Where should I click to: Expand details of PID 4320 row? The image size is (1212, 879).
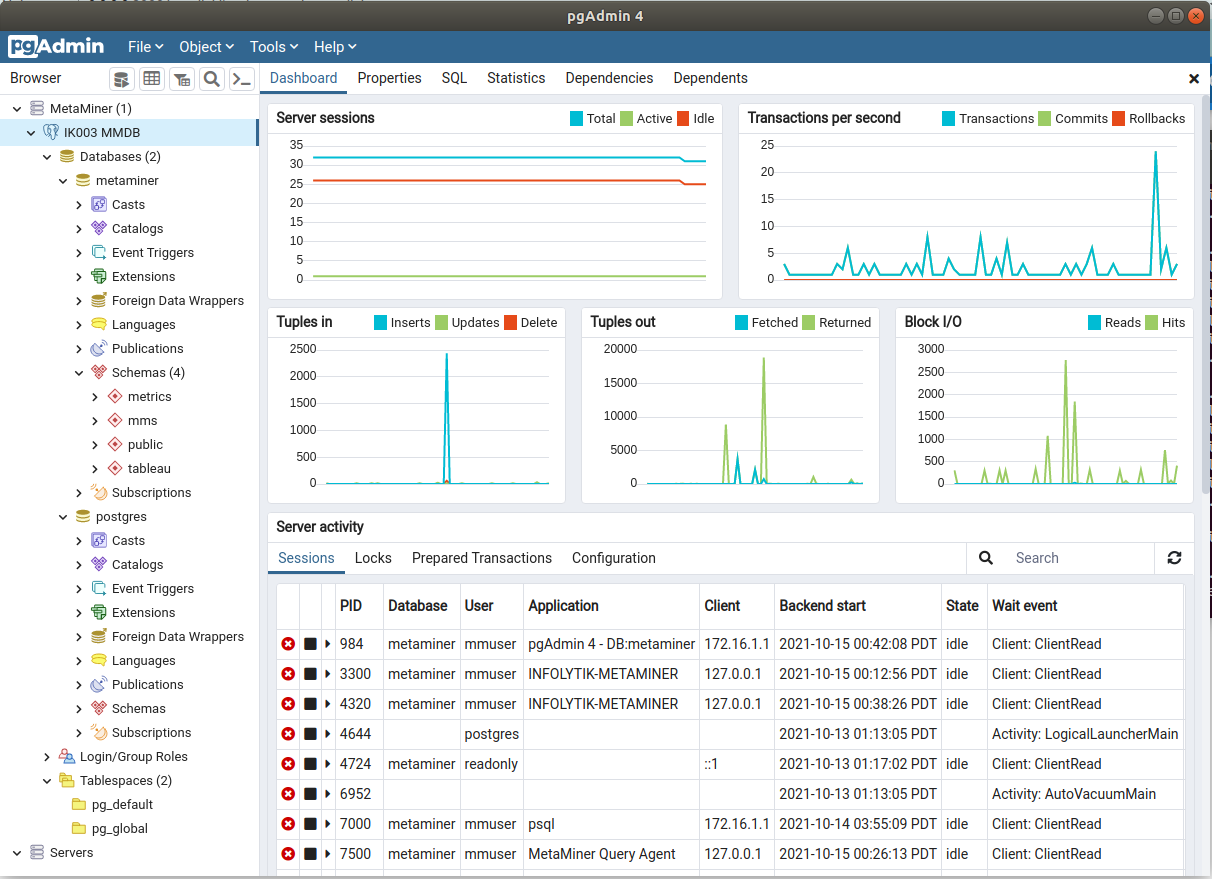pyautogui.click(x=328, y=704)
